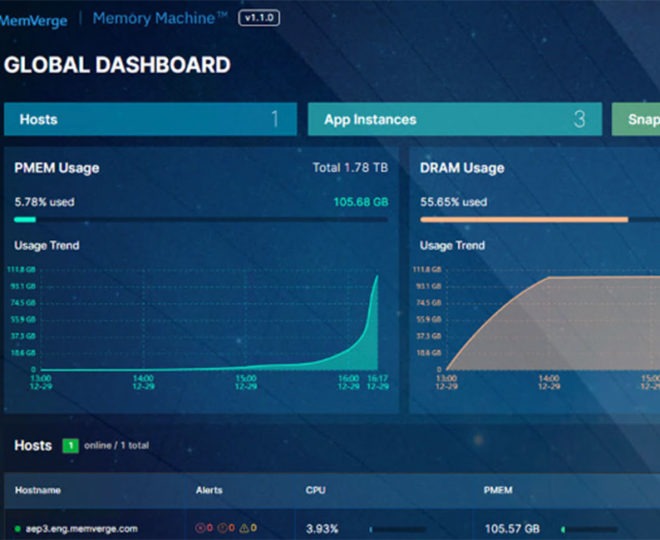This screenshot has height=540, width=660.
Task: Click the green online hosts count badge
Action: pyautogui.click(x=71, y=445)
